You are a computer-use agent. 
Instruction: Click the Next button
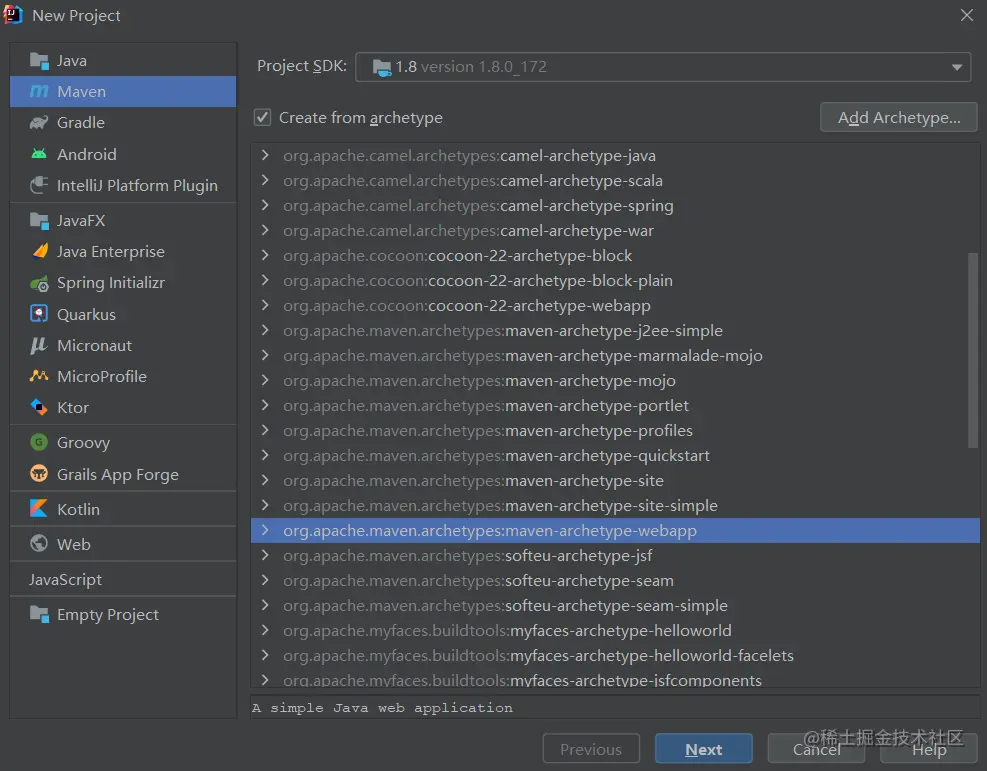pos(704,749)
